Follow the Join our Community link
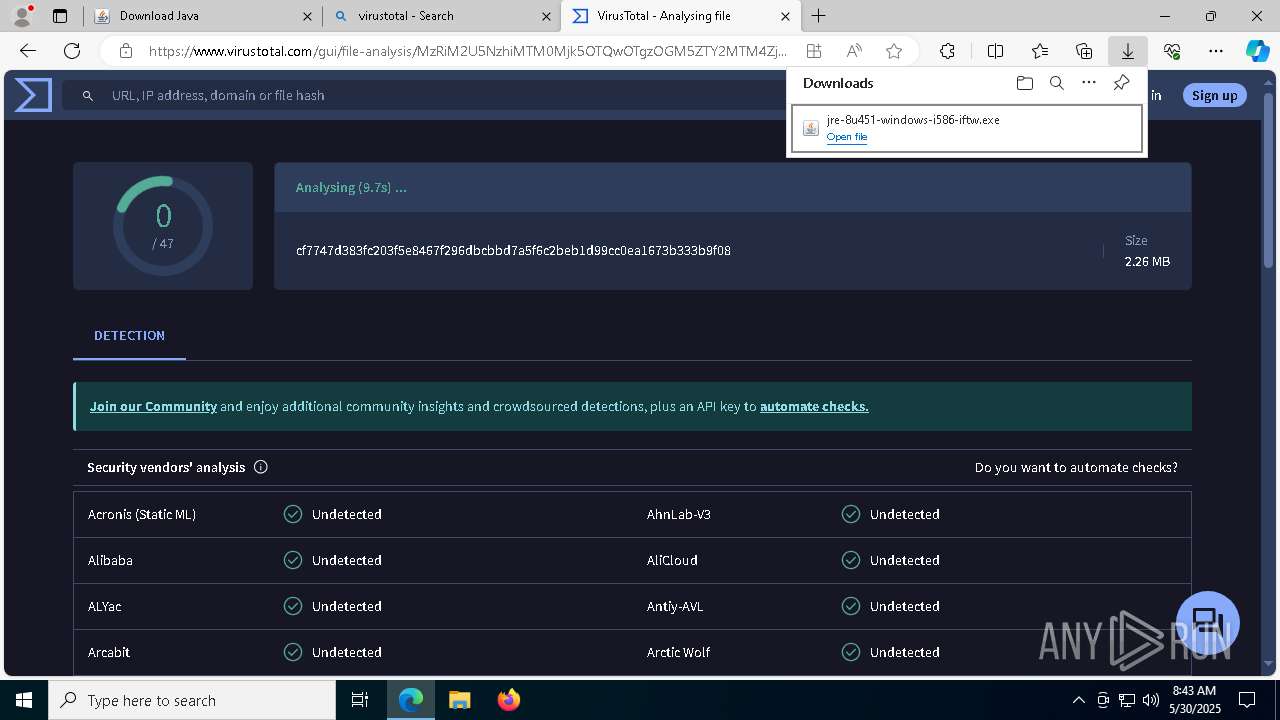 [x=153, y=406]
